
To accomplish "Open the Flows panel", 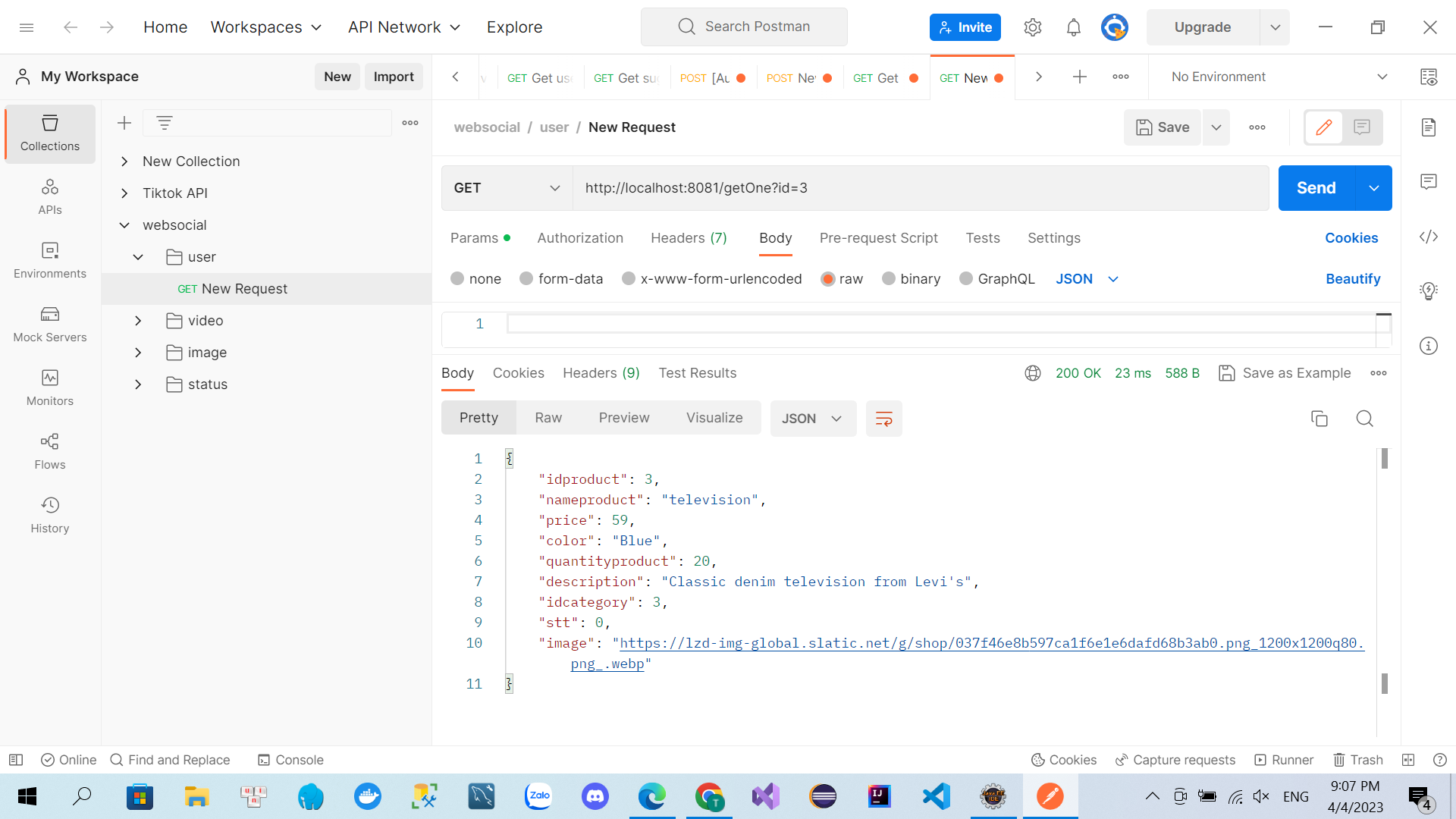I will (49, 451).
